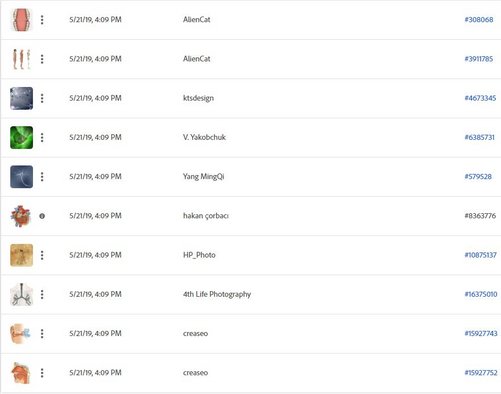Open asset link #308068
The image size is (501, 394).
pos(479,20)
